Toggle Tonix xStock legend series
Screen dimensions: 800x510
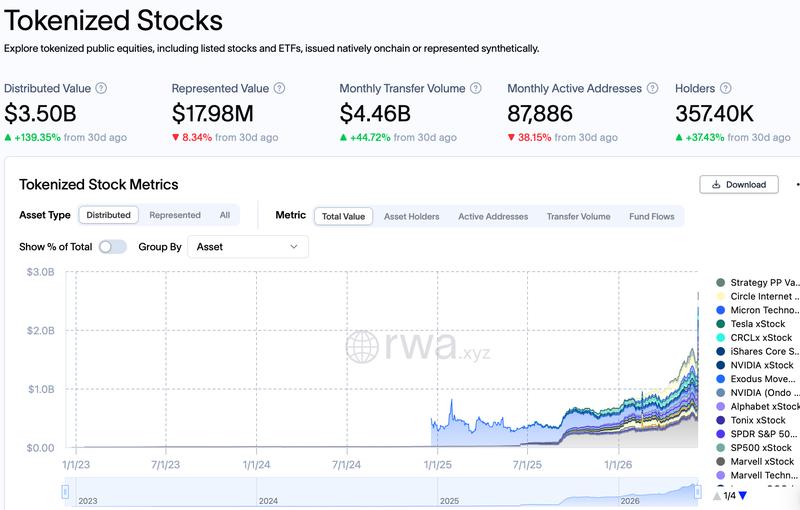pos(751,420)
